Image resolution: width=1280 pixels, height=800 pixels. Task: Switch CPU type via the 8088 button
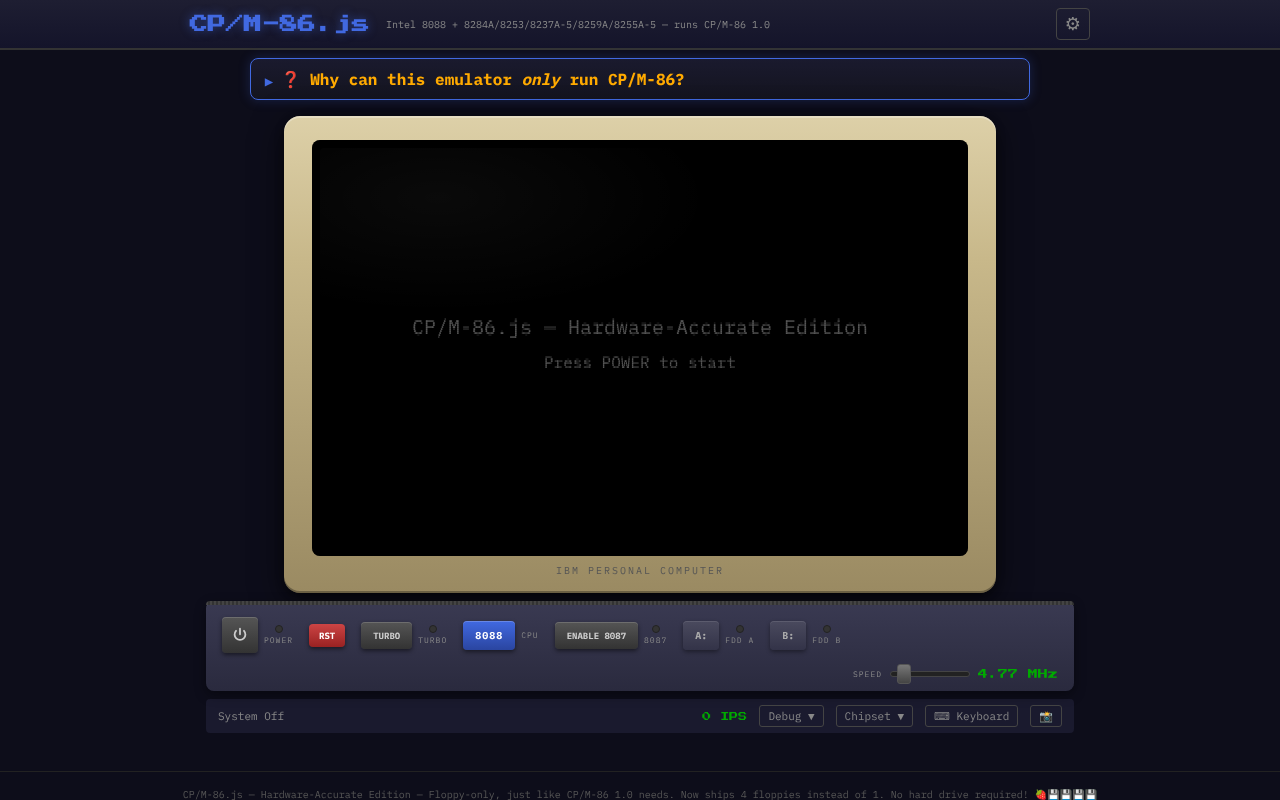pos(489,636)
